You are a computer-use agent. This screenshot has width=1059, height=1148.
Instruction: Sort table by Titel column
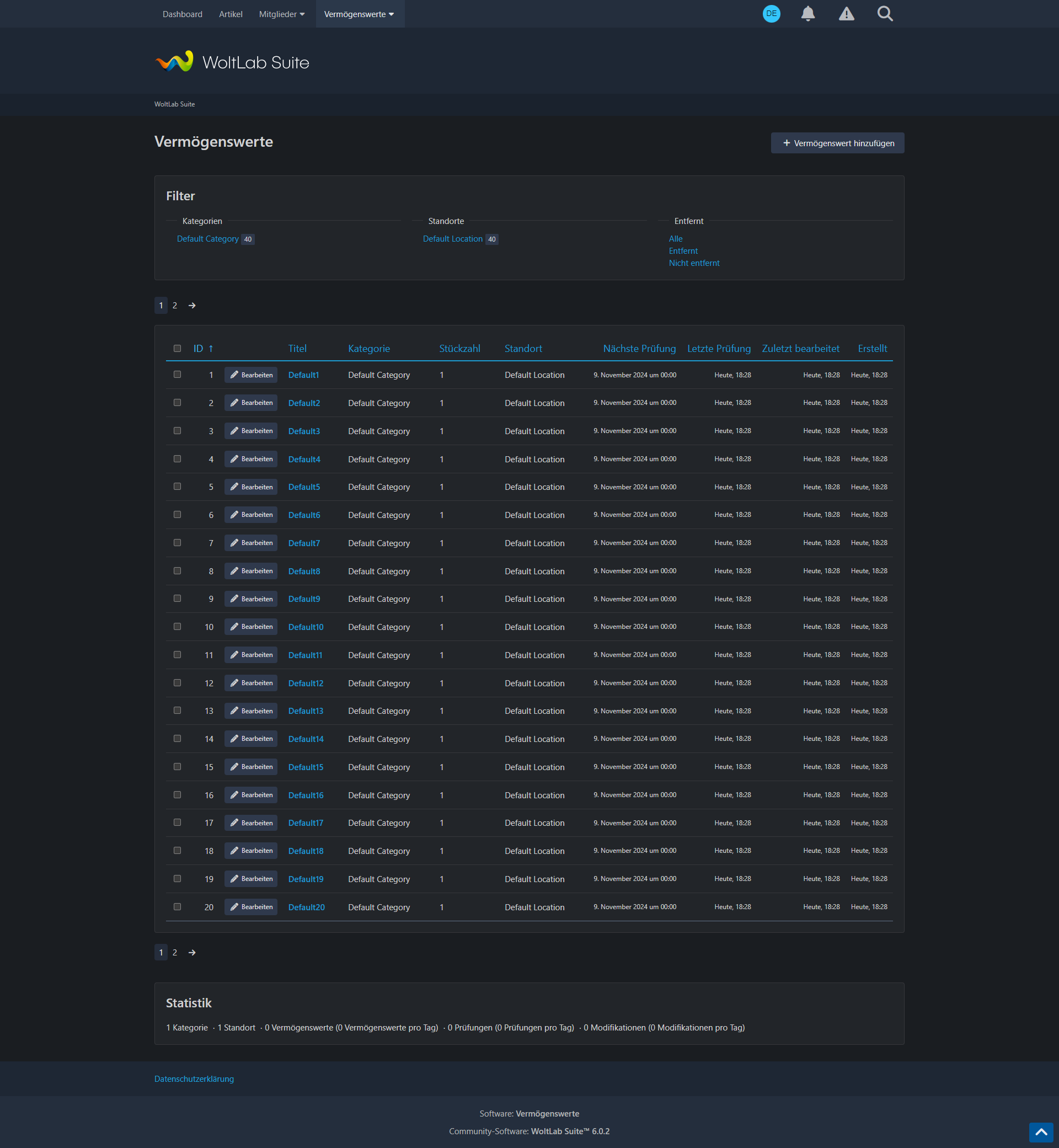[297, 349]
